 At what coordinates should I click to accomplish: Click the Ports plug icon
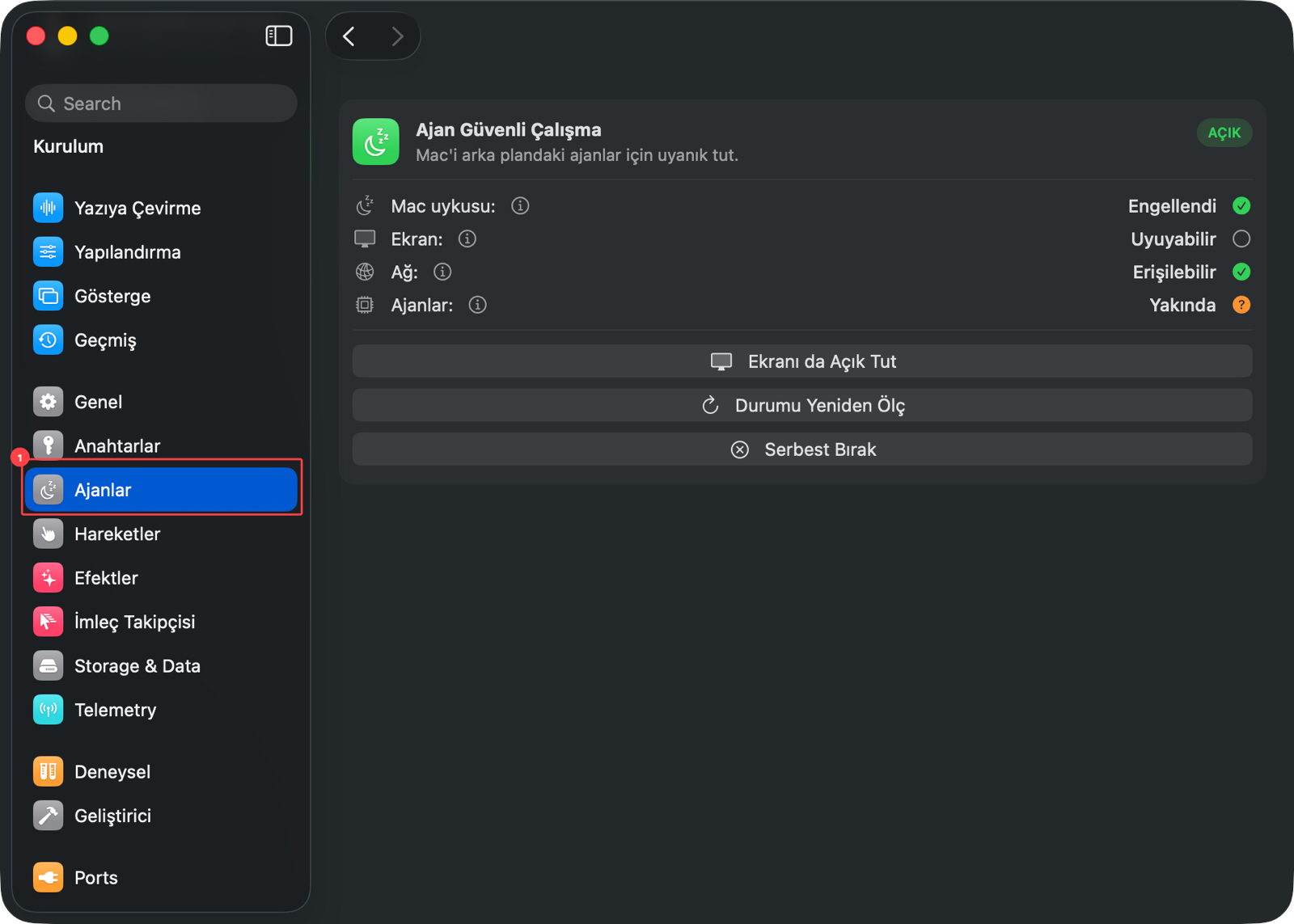tap(49, 877)
